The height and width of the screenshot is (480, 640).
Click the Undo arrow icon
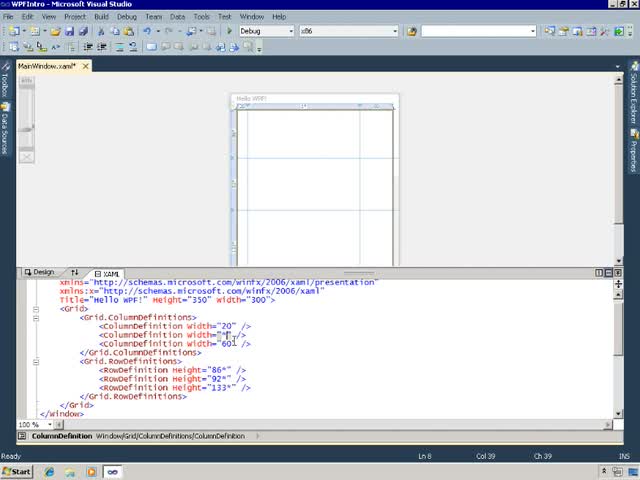pyautogui.click(x=147, y=31)
